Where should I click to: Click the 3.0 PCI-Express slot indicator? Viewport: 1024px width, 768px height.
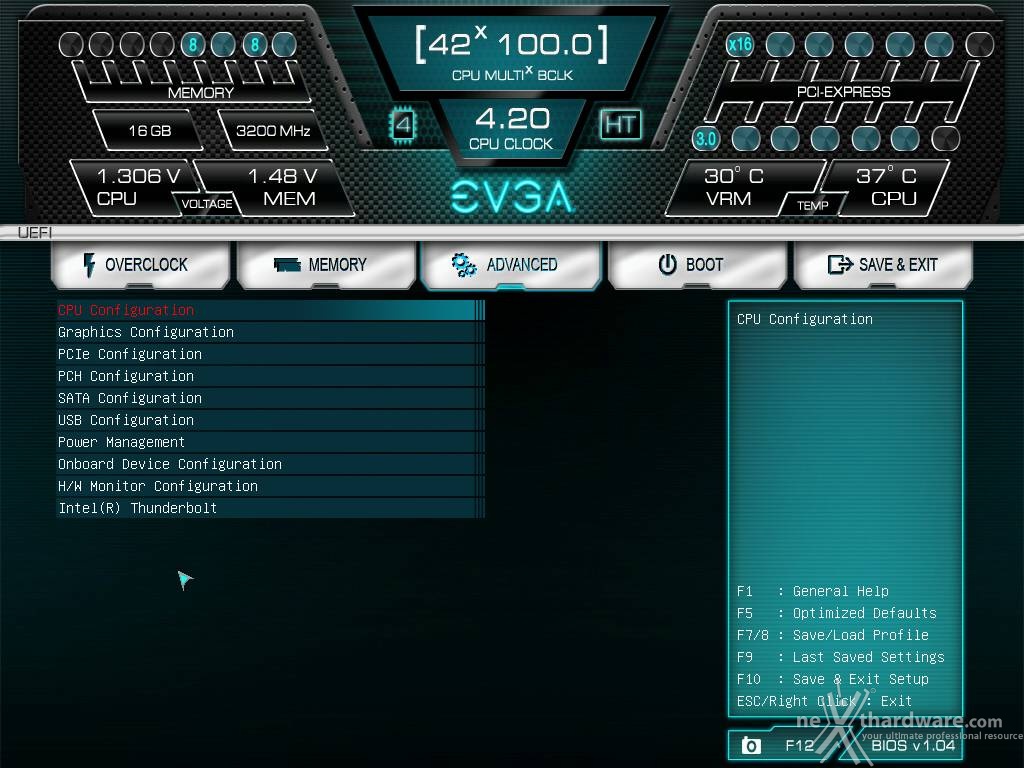click(x=705, y=138)
